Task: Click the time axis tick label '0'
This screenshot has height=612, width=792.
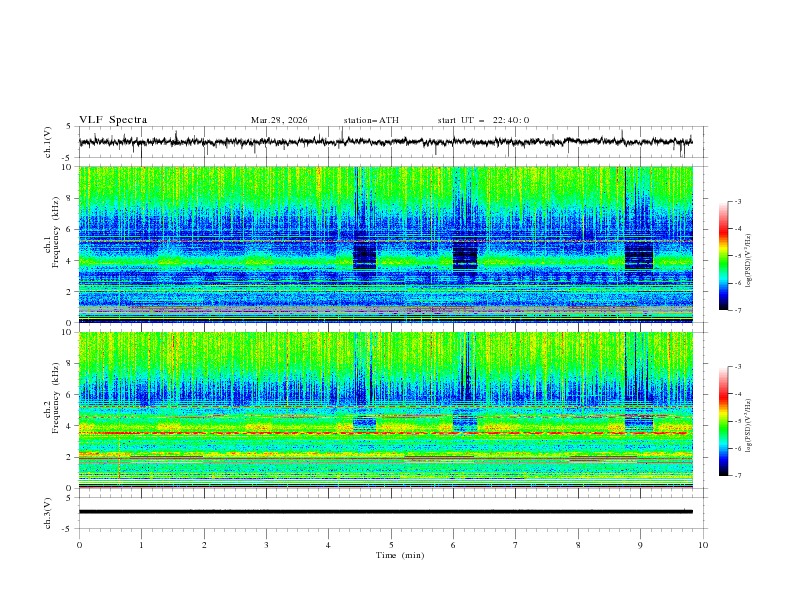Action: tap(79, 545)
